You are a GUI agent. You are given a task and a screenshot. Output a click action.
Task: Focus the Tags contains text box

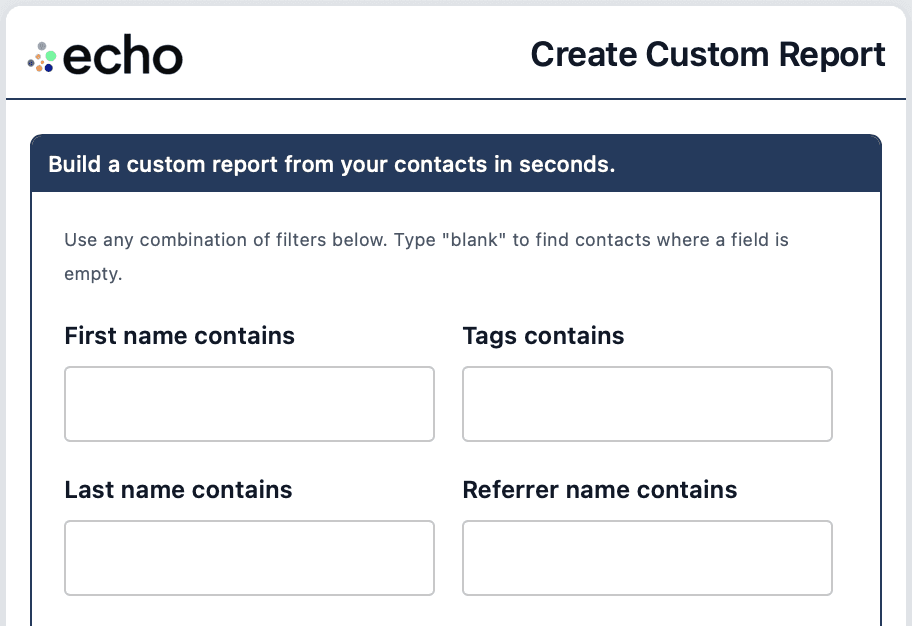647,404
